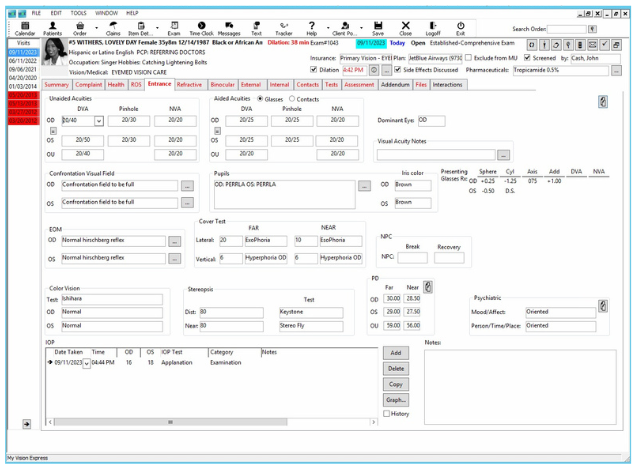Screen dimensions: 637x470
Task: Check the History checkbox under IOP
Action: click(388, 413)
